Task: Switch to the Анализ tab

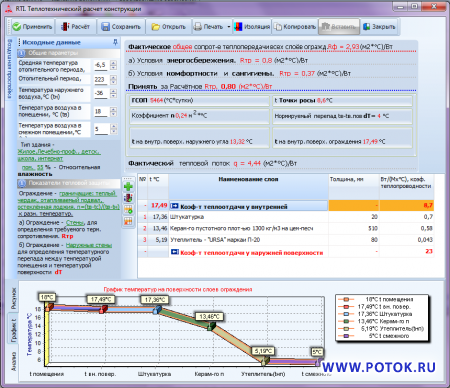Action: point(13,362)
